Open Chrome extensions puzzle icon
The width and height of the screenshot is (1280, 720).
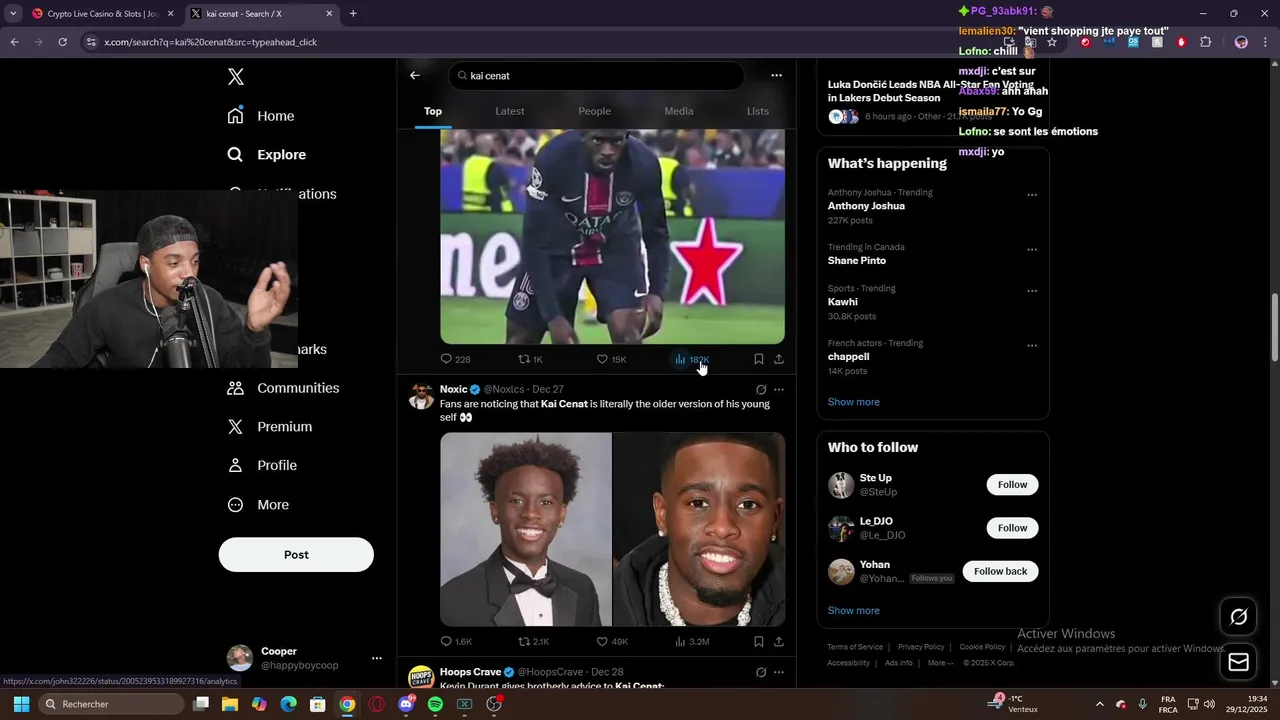pos(1205,42)
